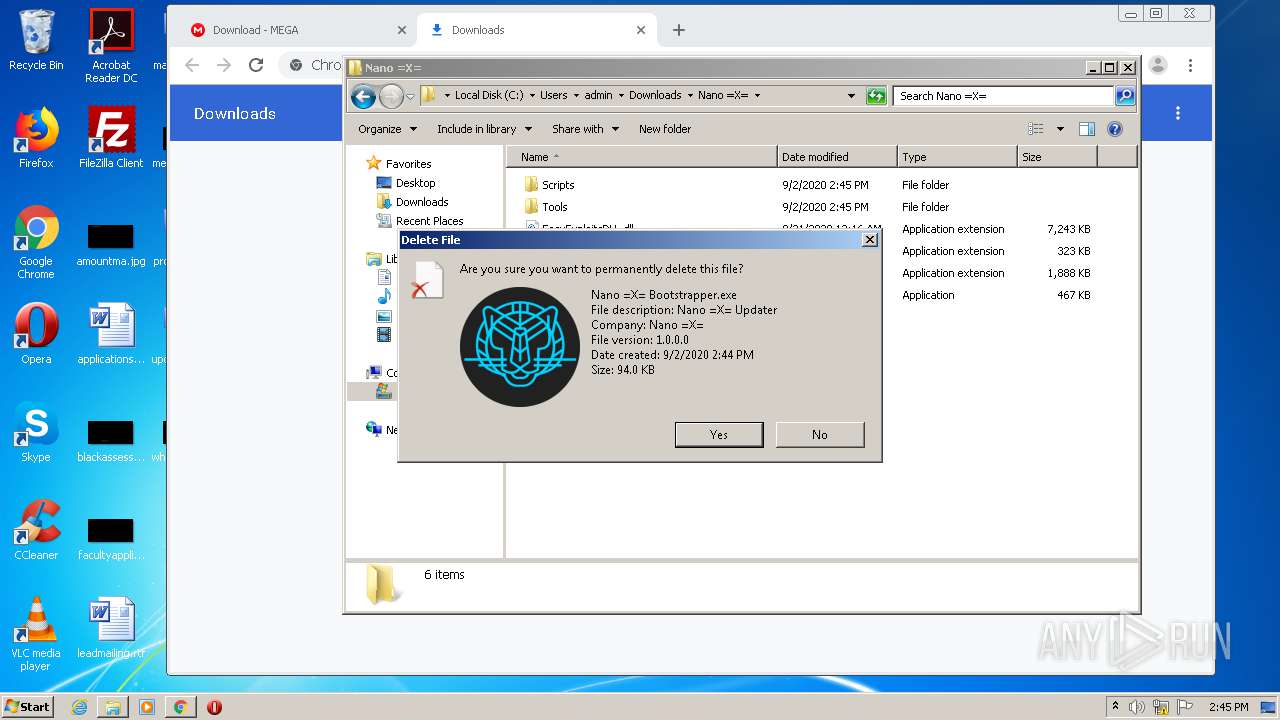1280x720 pixels.
Task: Click Windows Explorer taskbar button
Action: coord(113,707)
